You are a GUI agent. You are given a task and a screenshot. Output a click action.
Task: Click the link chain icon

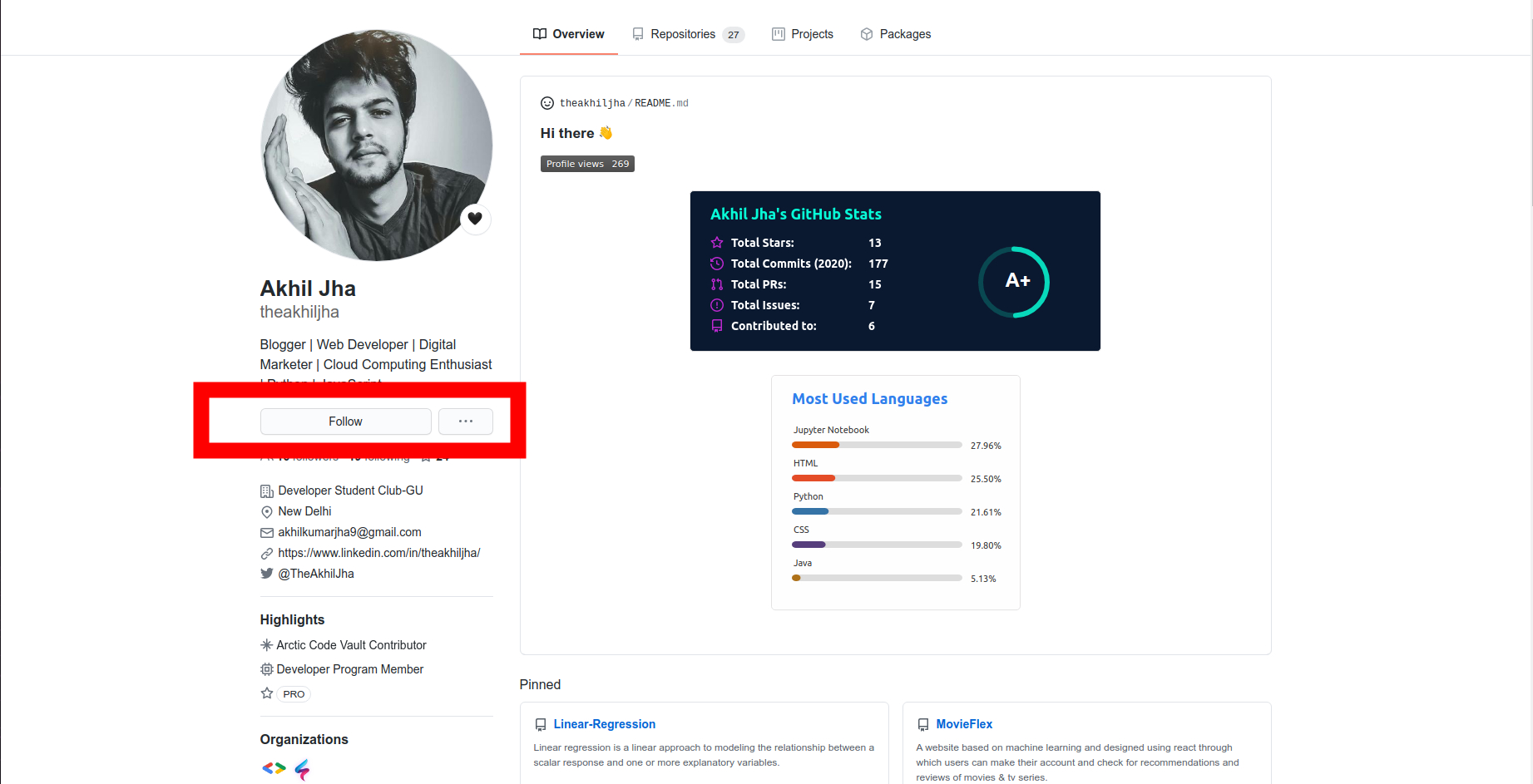point(267,554)
